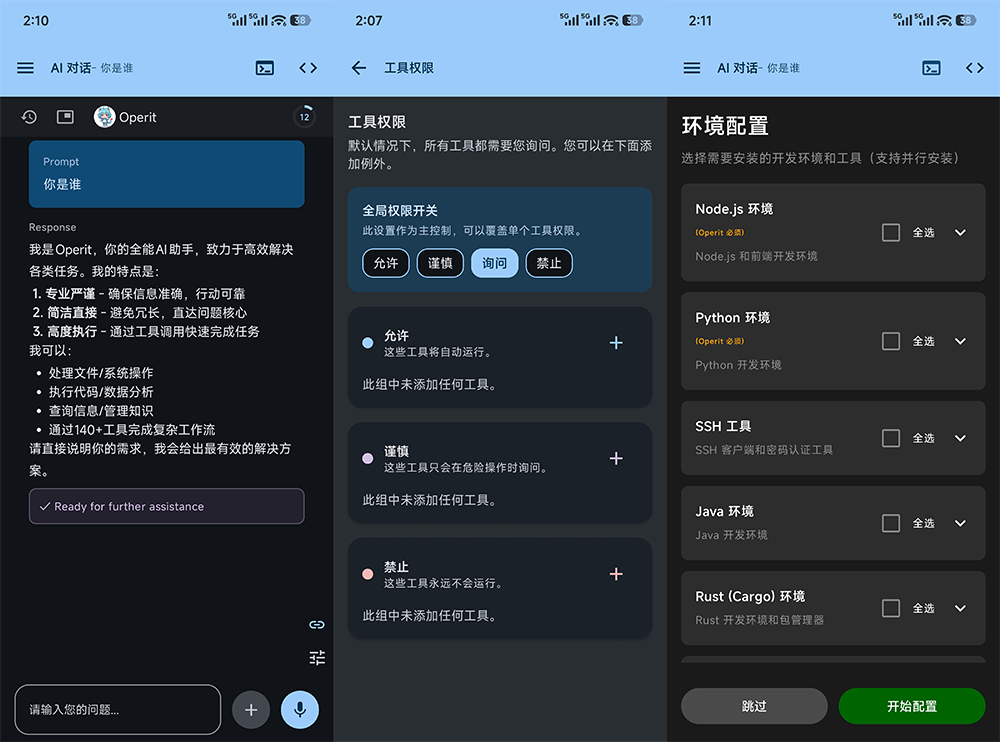The height and width of the screenshot is (742, 1000).
Task: Open the terminal icon in the top bar
Action: pos(265,68)
